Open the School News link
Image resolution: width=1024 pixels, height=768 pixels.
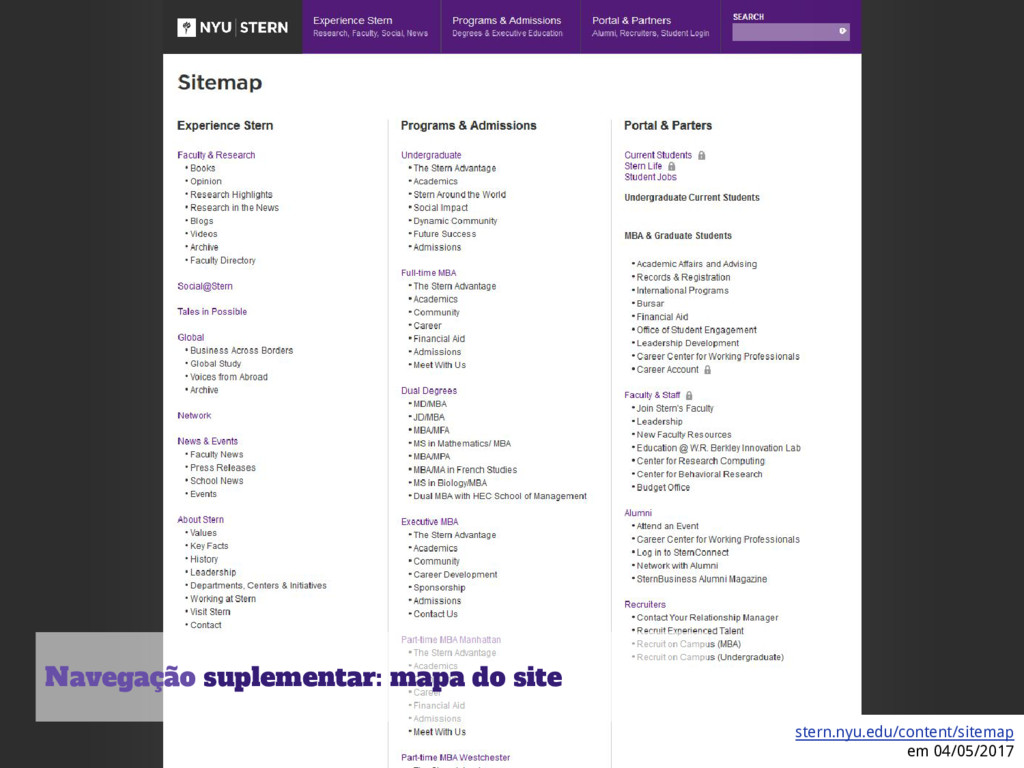click(x=217, y=481)
